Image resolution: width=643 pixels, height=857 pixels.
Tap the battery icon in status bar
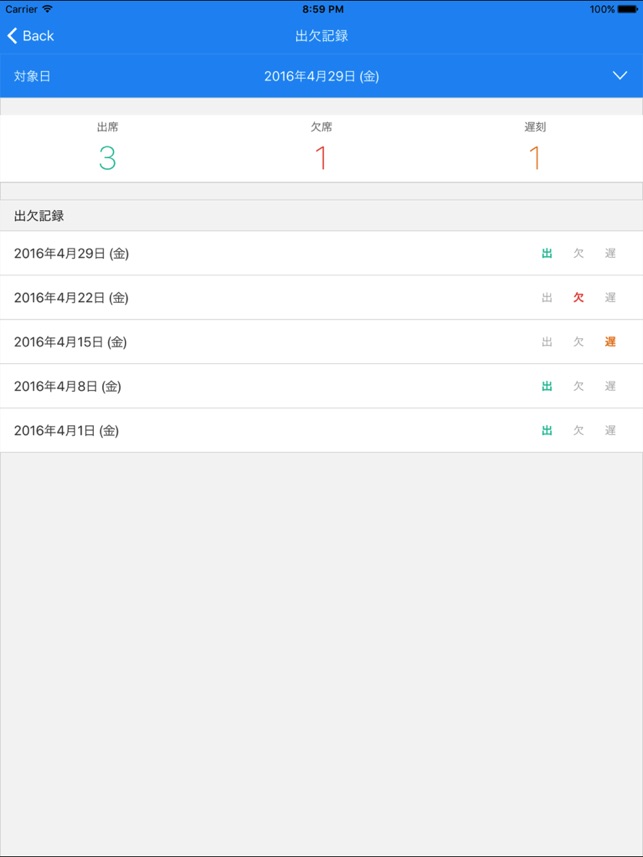[x=628, y=9]
